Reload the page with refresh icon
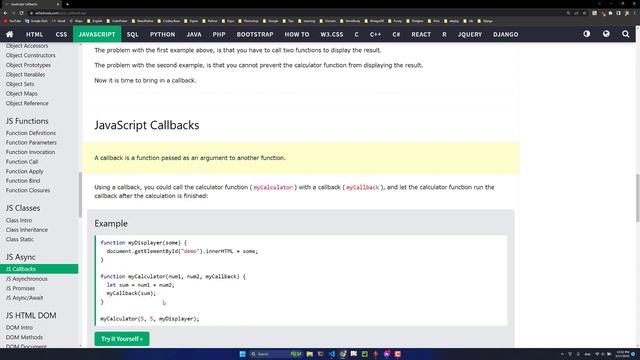The image size is (640, 360). coord(22,13)
